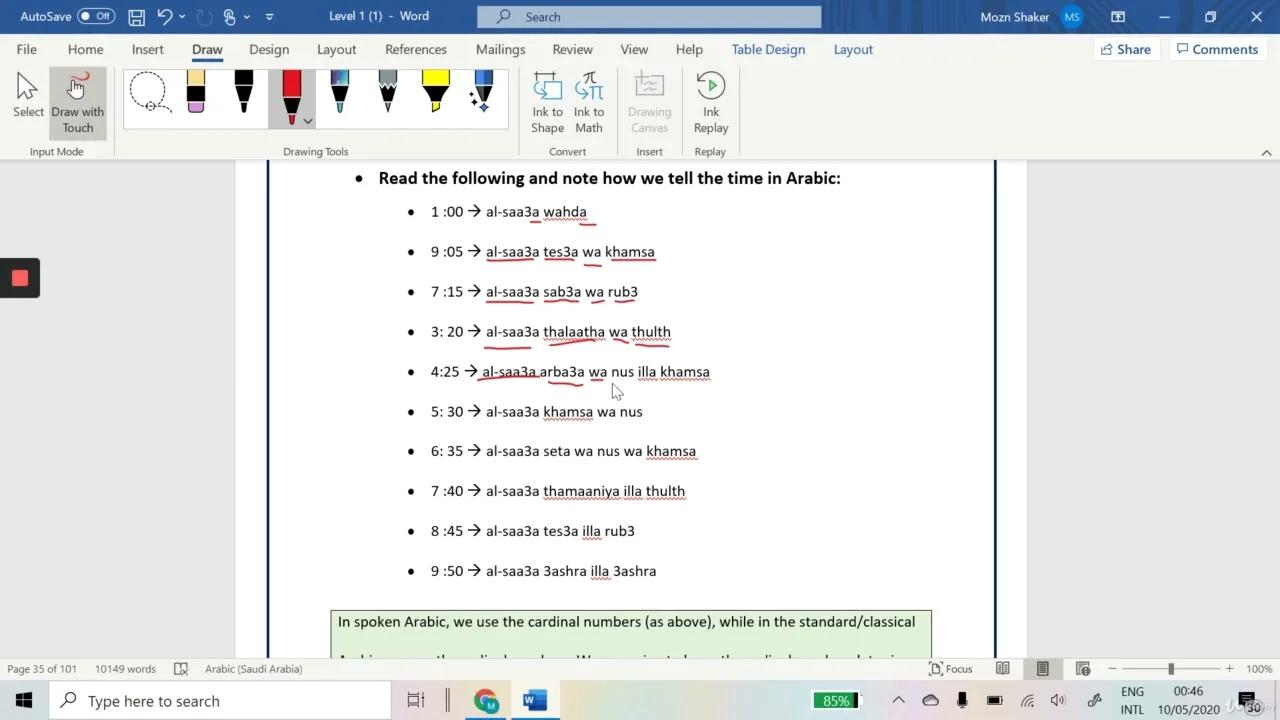Open the Comments pane

click(1217, 49)
